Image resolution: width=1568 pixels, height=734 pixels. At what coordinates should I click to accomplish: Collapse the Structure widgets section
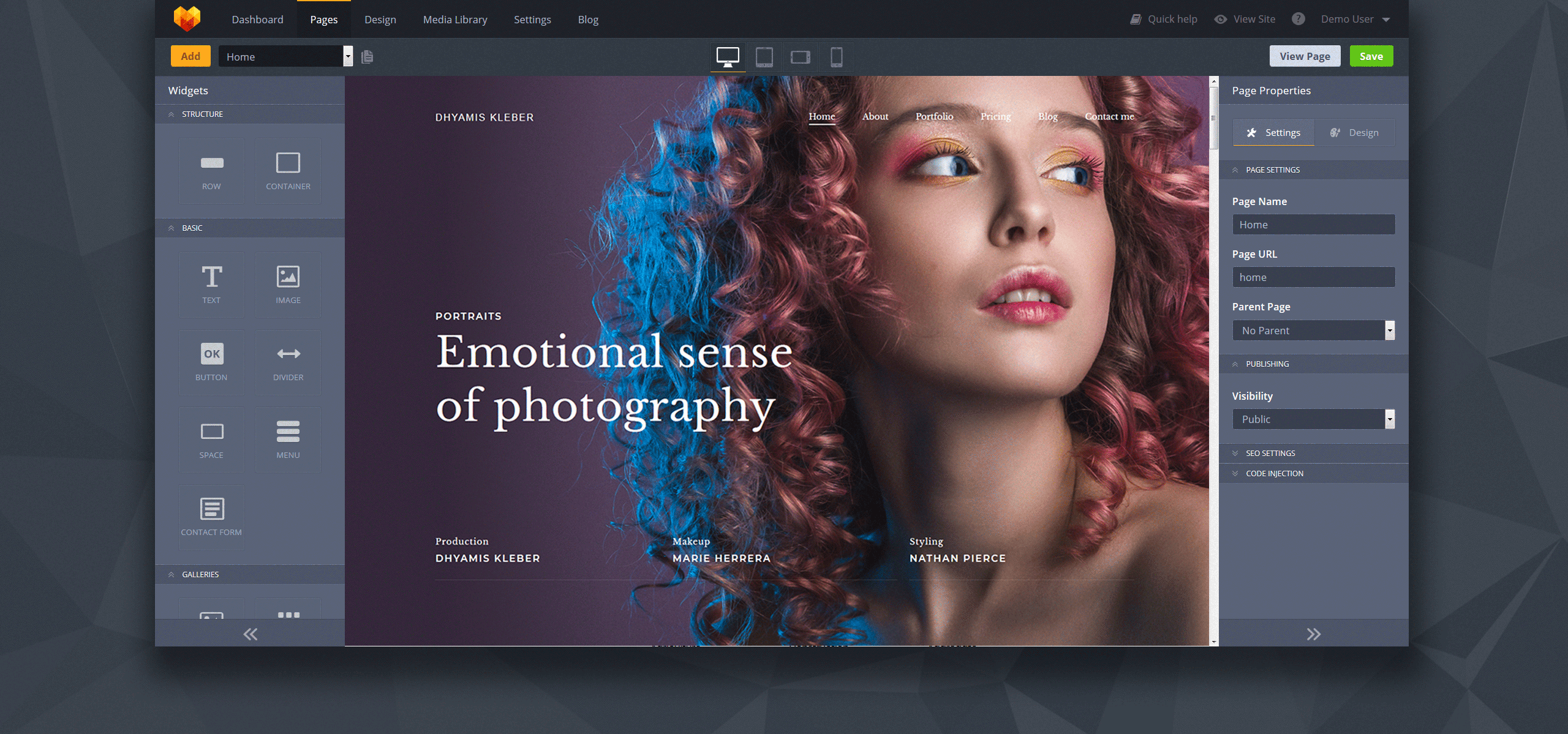click(x=250, y=114)
